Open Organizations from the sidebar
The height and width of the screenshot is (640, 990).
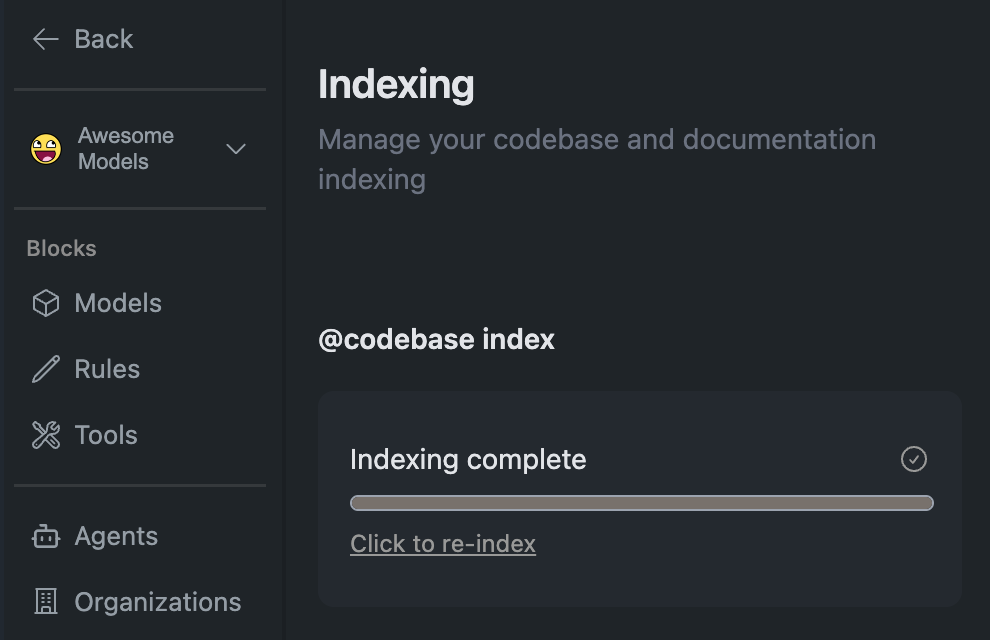pos(157,601)
